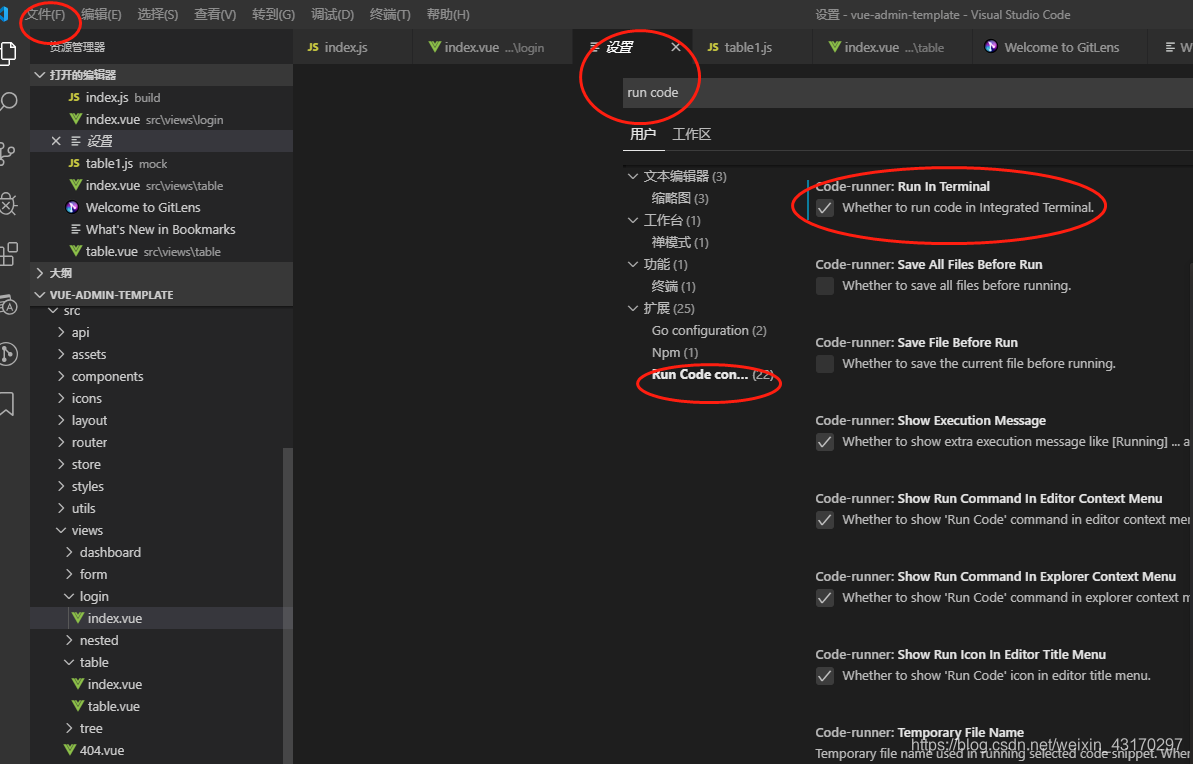Screen dimensions: 1193x764
Task: Close the 设置 editor tab
Action: click(x=676, y=47)
